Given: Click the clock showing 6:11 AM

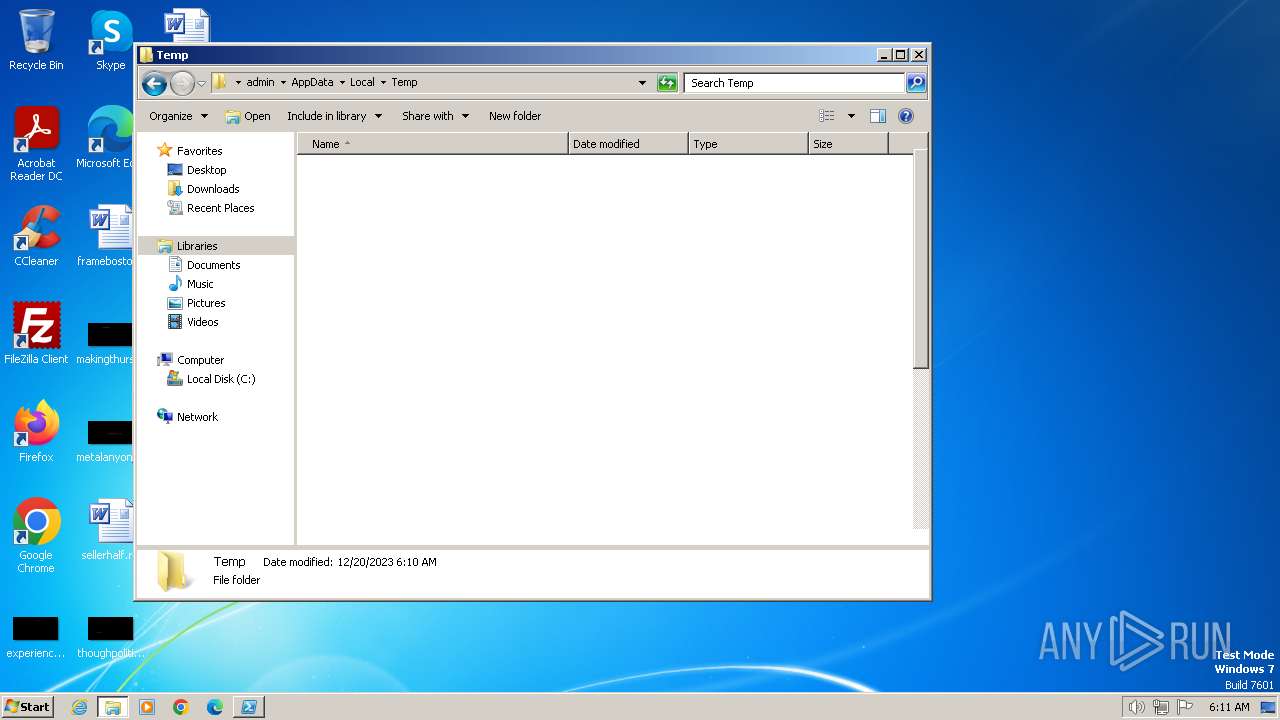Looking at the screenshot, I should (x=1229, y=707).
